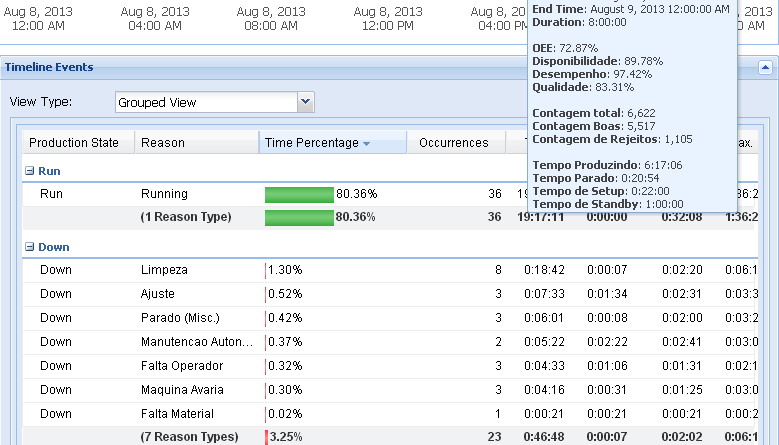Click the 7 Reason Types summary row
The image size is (779, 445).
pos(190,437)
